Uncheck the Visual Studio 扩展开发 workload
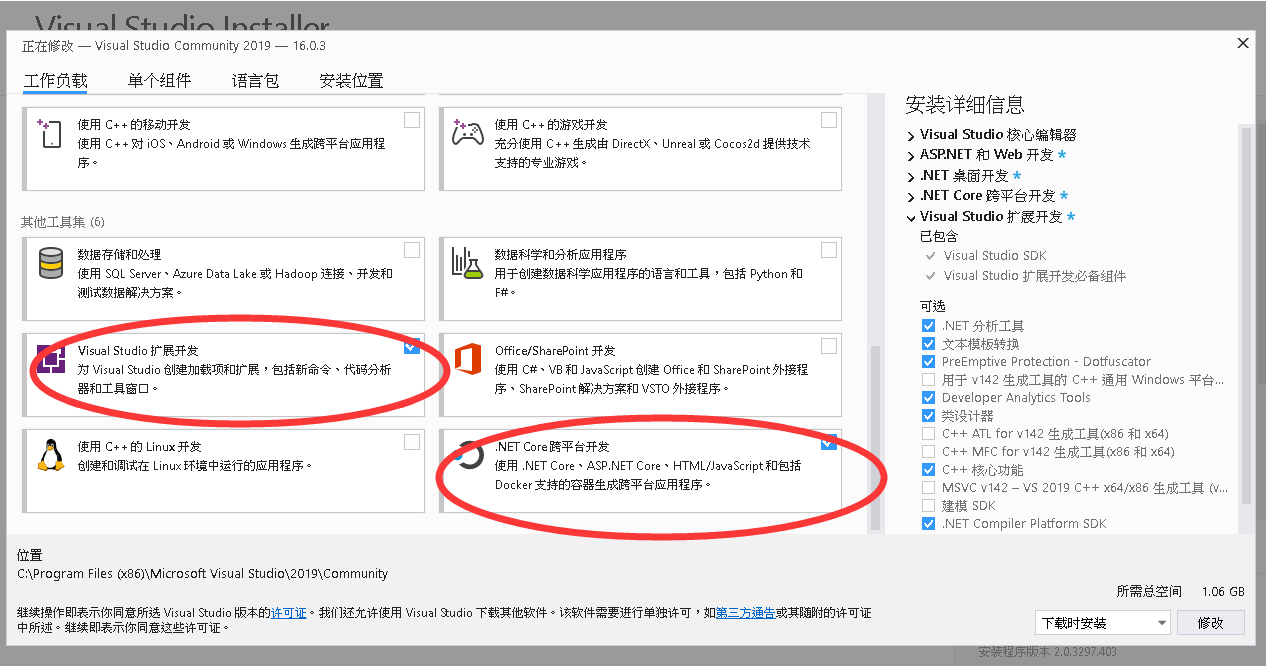Image resolution: width=1266 pixels, height=666 pixels. pos(412,346)
